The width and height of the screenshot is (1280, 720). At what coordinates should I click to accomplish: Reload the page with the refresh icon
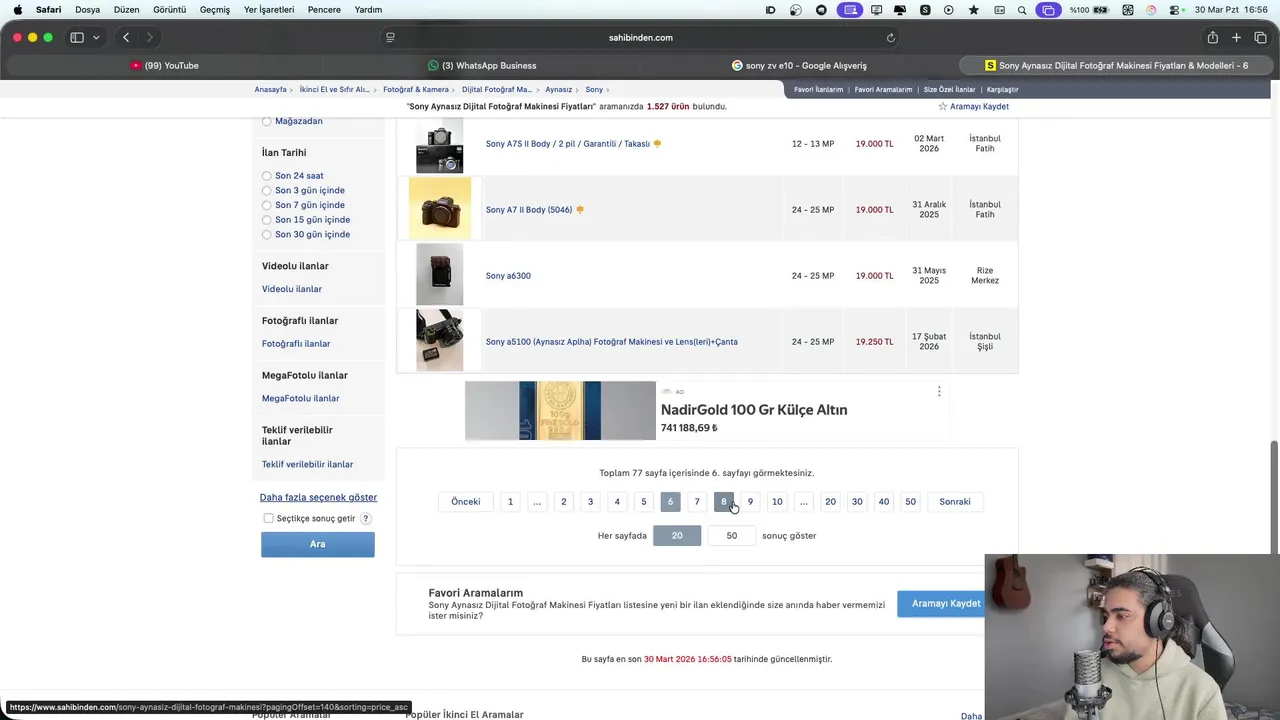coord(890,38)
